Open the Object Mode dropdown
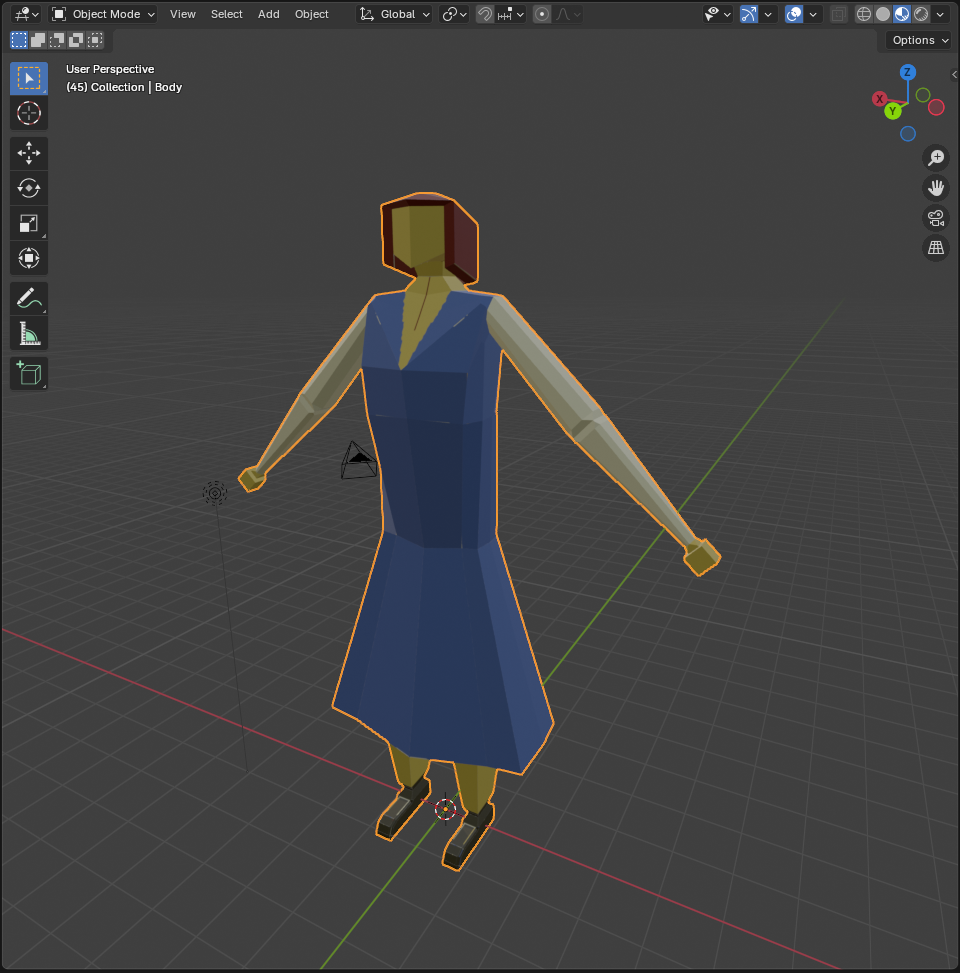This screenshot has width=960, height=973. [x=104, y=14]
